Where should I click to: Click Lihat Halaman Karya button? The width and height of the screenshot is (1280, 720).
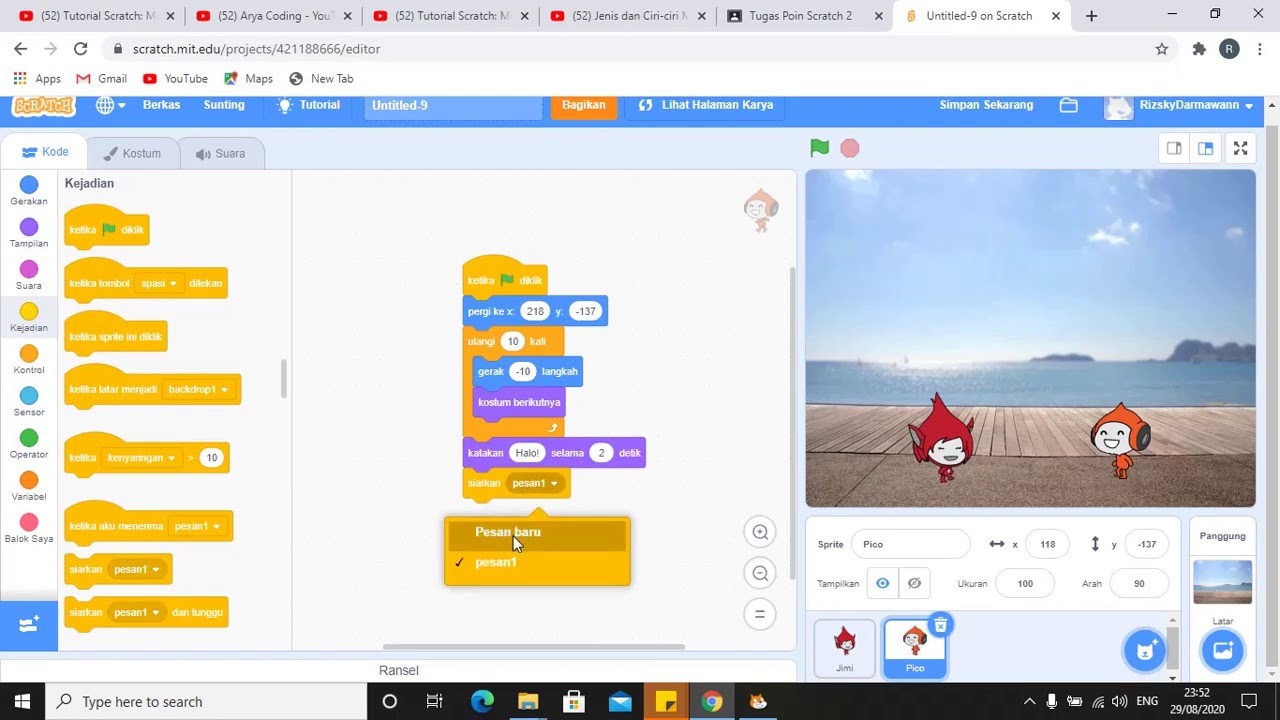(706, 105)
